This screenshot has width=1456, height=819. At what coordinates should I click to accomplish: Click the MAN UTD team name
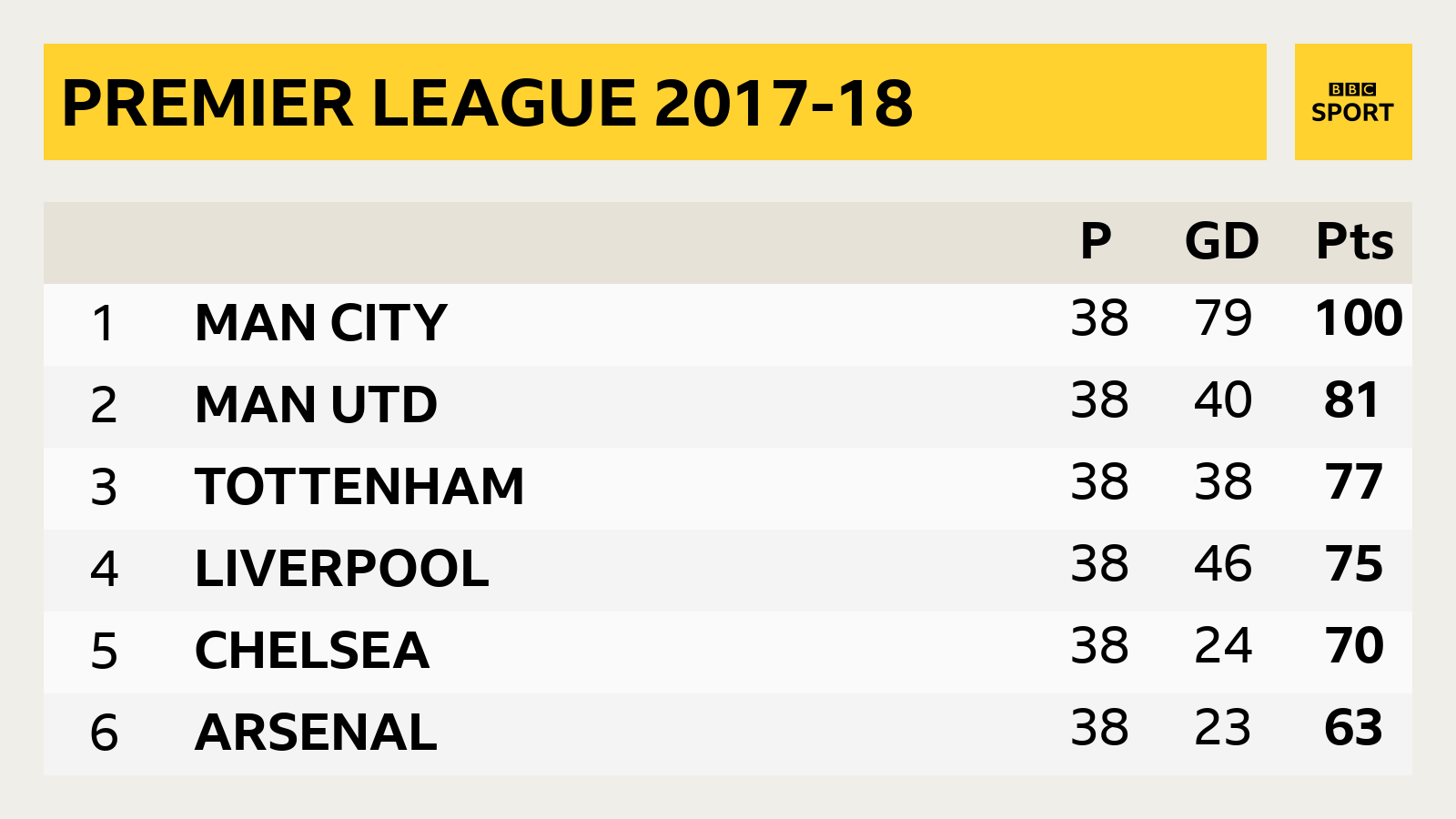click(316, 405)
